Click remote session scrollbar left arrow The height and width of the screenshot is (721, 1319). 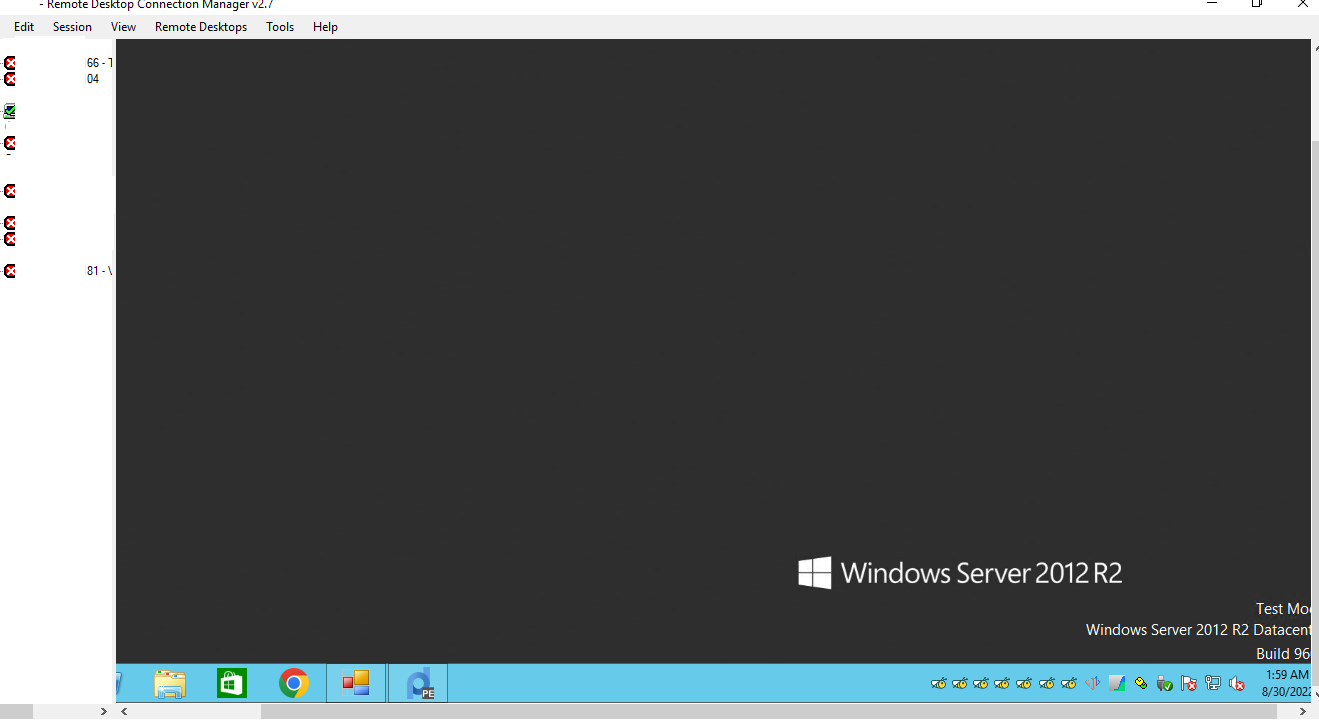click(124, 711)
